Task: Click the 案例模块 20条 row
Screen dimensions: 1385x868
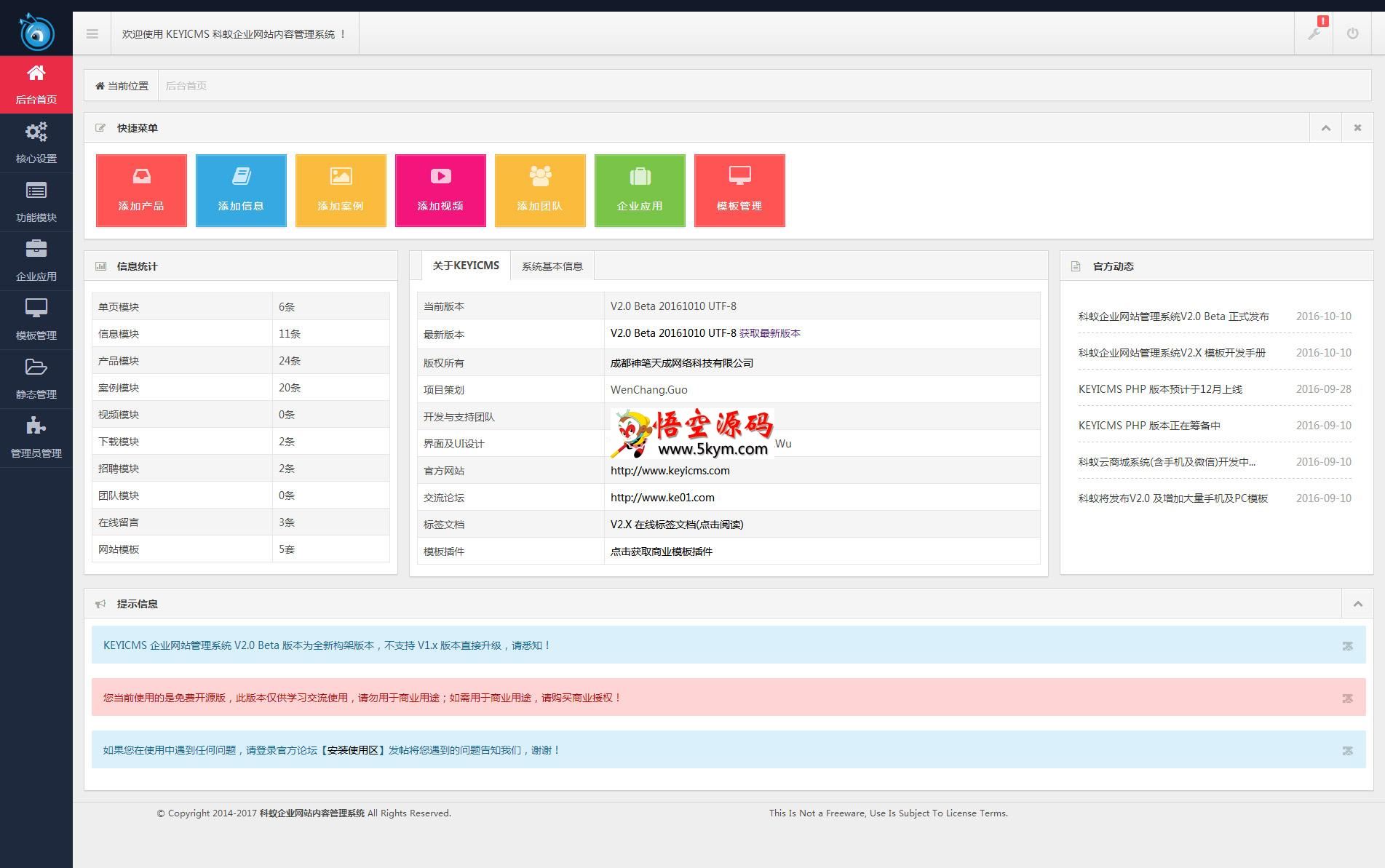Action: tap(241, 388)
